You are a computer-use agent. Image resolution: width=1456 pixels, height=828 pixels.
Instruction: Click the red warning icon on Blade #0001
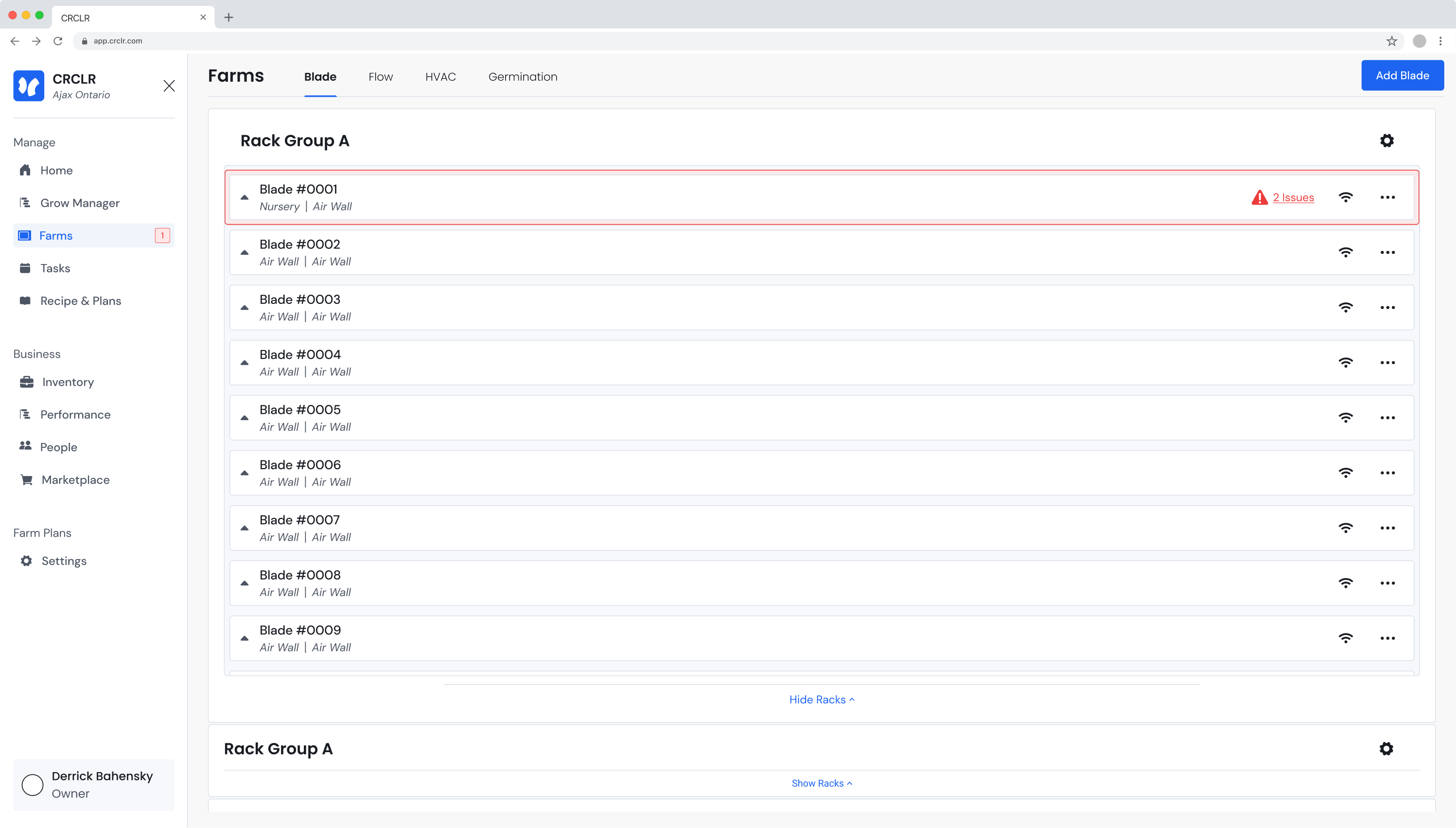point(1259,197)
